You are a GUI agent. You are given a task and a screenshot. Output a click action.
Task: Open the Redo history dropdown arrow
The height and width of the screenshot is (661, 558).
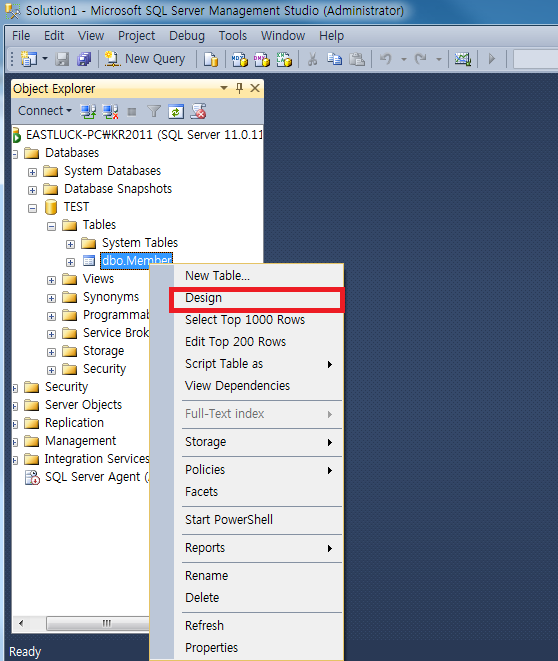point(438,59)
